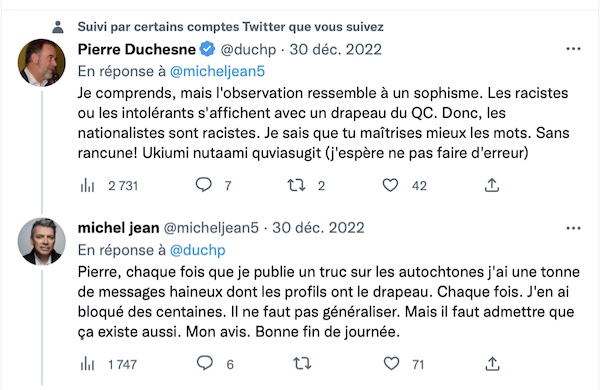Open Pierre Duchesne's tweet date 30 déc. 2022
This screenshot has width=600, height=390.
[336, 49]
